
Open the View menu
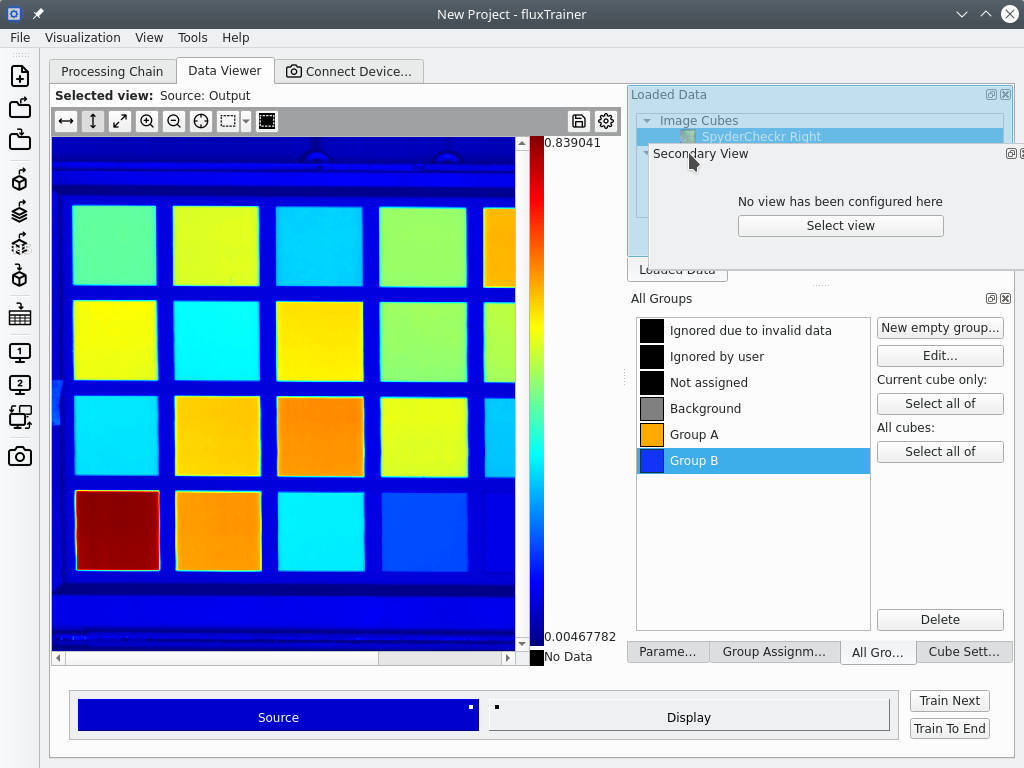[149, 38]
